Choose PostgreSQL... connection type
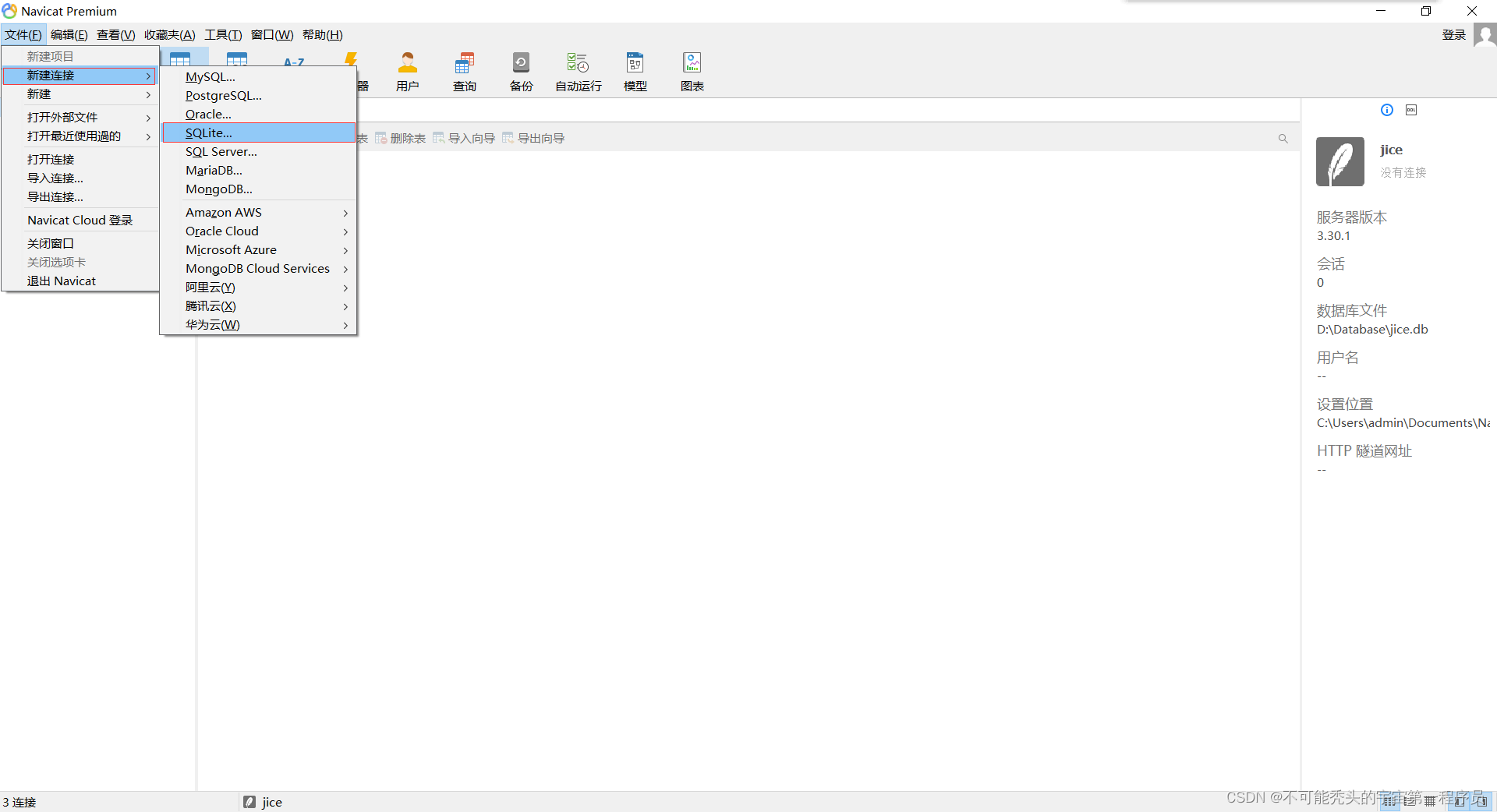 (x=258, y=96)
